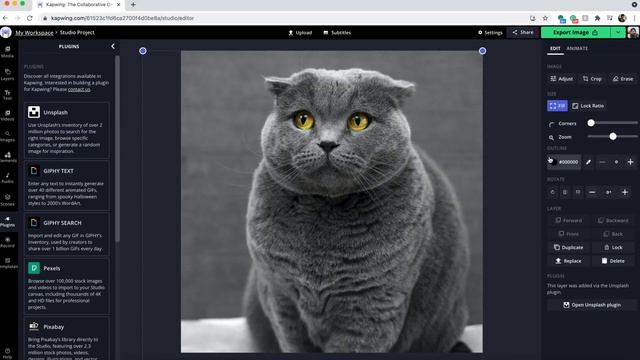Pick outline color with eyedropper
Image resolution: width=640 pixels, height=360 pixels.
coord(589,162)
